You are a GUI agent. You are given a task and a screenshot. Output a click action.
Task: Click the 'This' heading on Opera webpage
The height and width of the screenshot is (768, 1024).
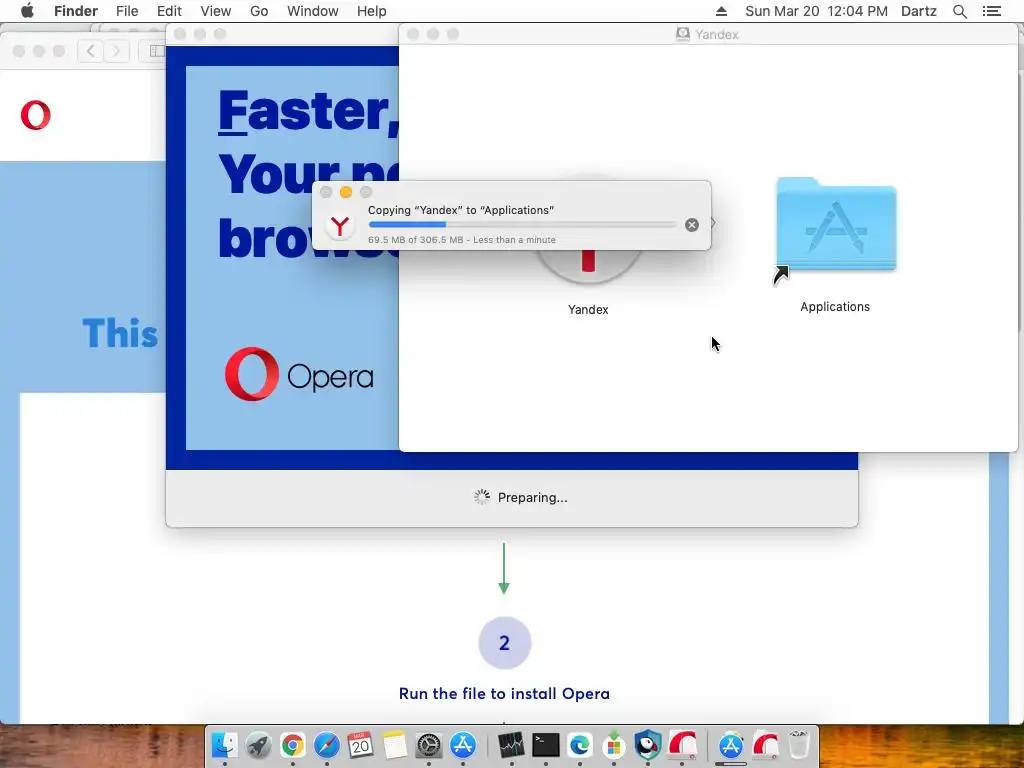tap(120, 333)
